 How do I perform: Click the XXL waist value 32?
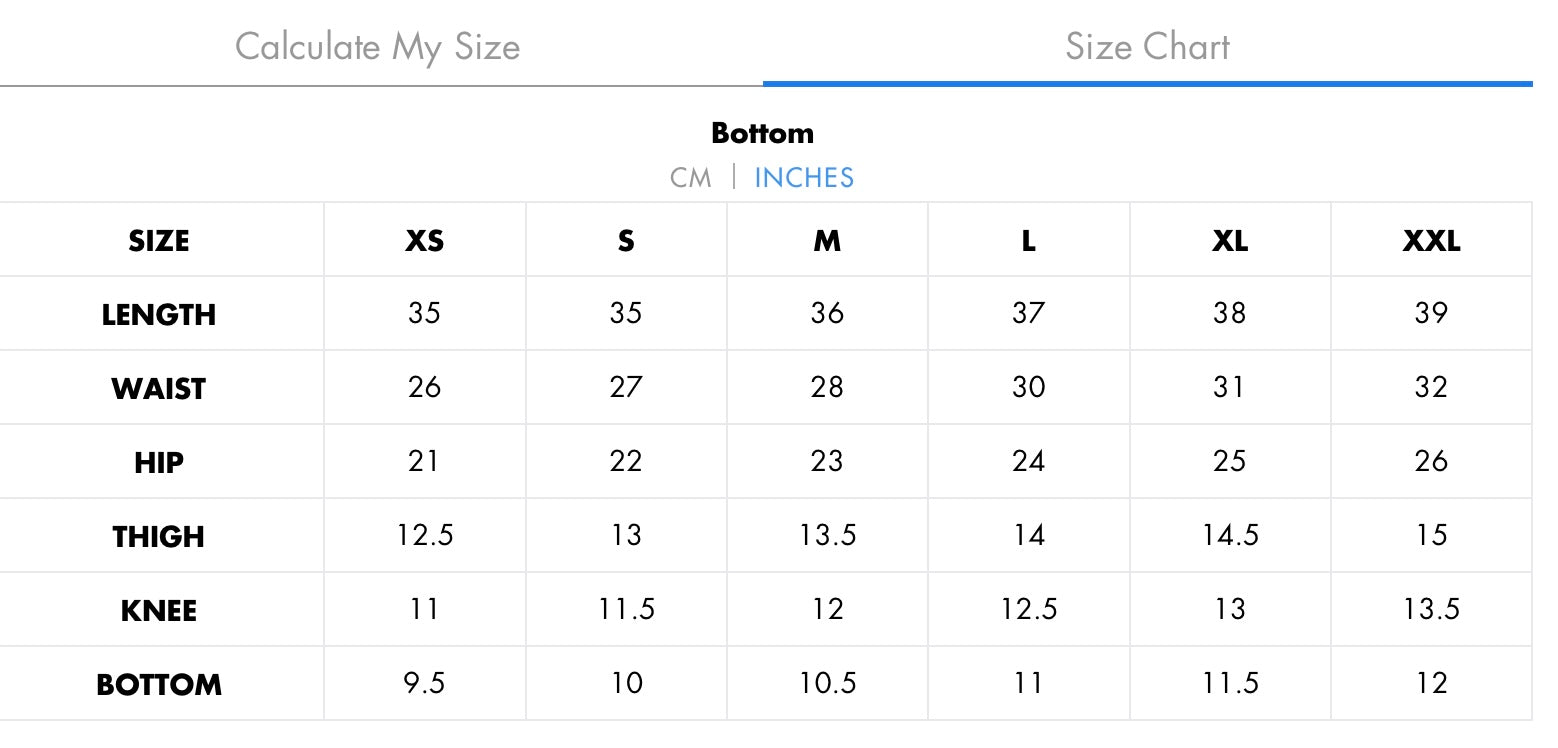pos(1431,387)
